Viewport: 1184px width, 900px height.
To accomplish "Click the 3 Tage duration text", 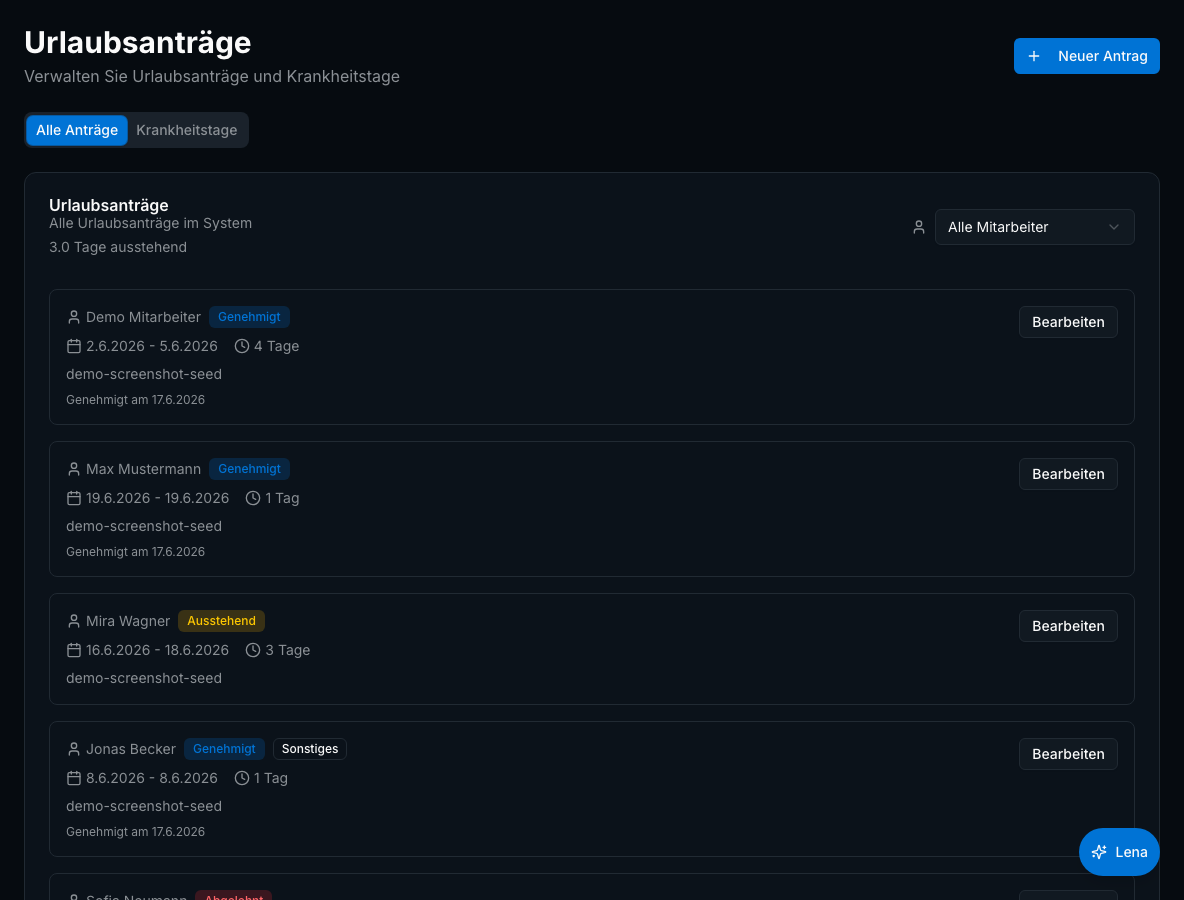I will click(x=288, y=649).
